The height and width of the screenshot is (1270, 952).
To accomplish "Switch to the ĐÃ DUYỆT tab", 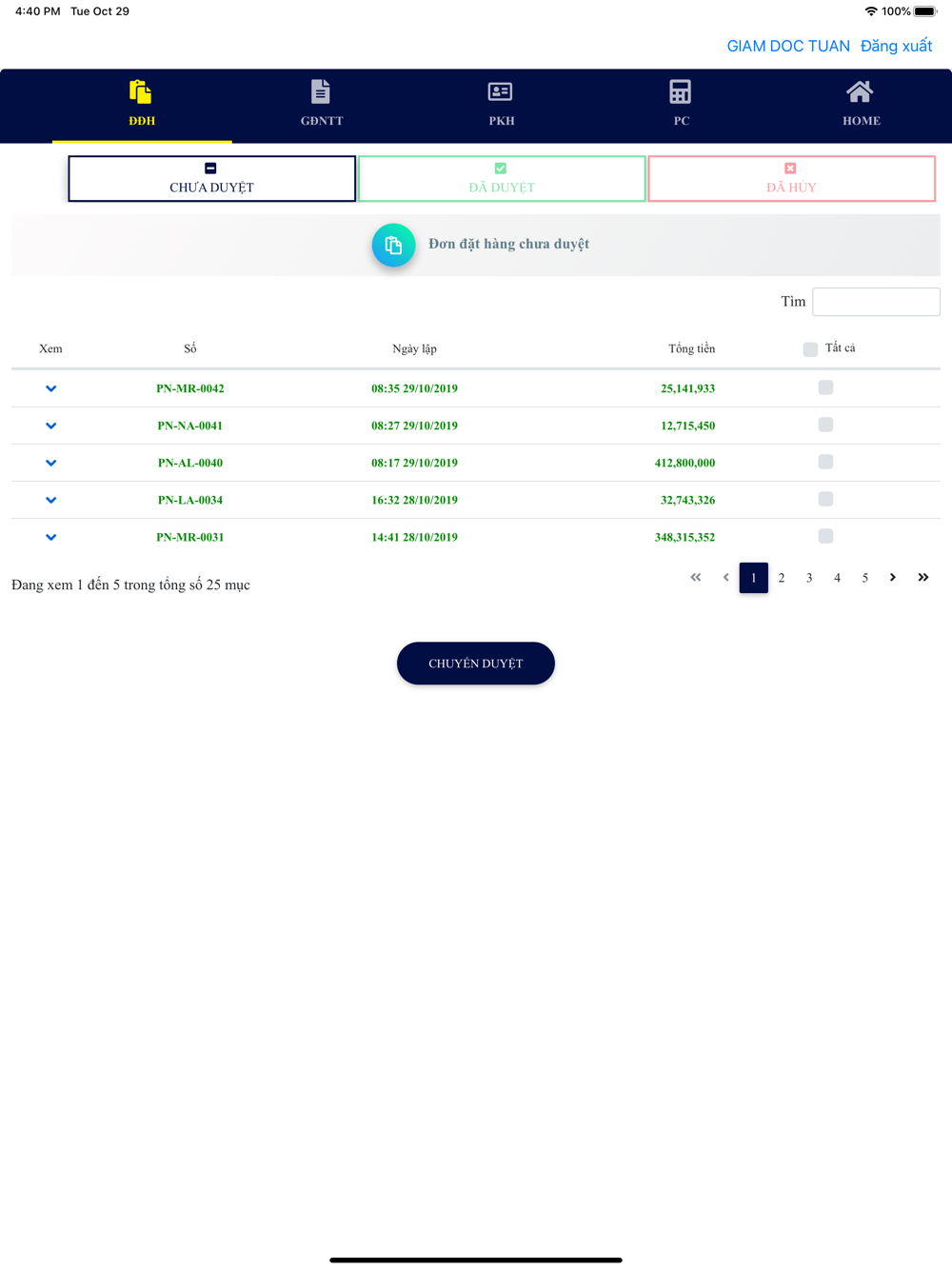I will pyautogui.click(x=502, y=179).
